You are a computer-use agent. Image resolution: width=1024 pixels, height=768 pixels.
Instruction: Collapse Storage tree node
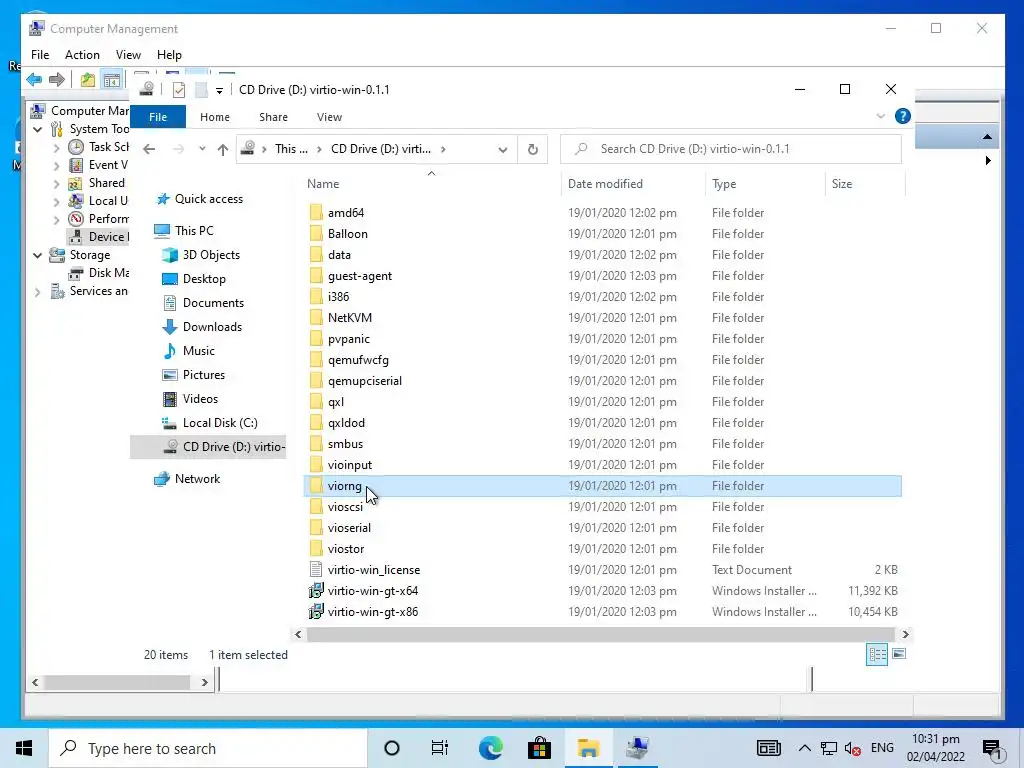[x=38, y=255]
